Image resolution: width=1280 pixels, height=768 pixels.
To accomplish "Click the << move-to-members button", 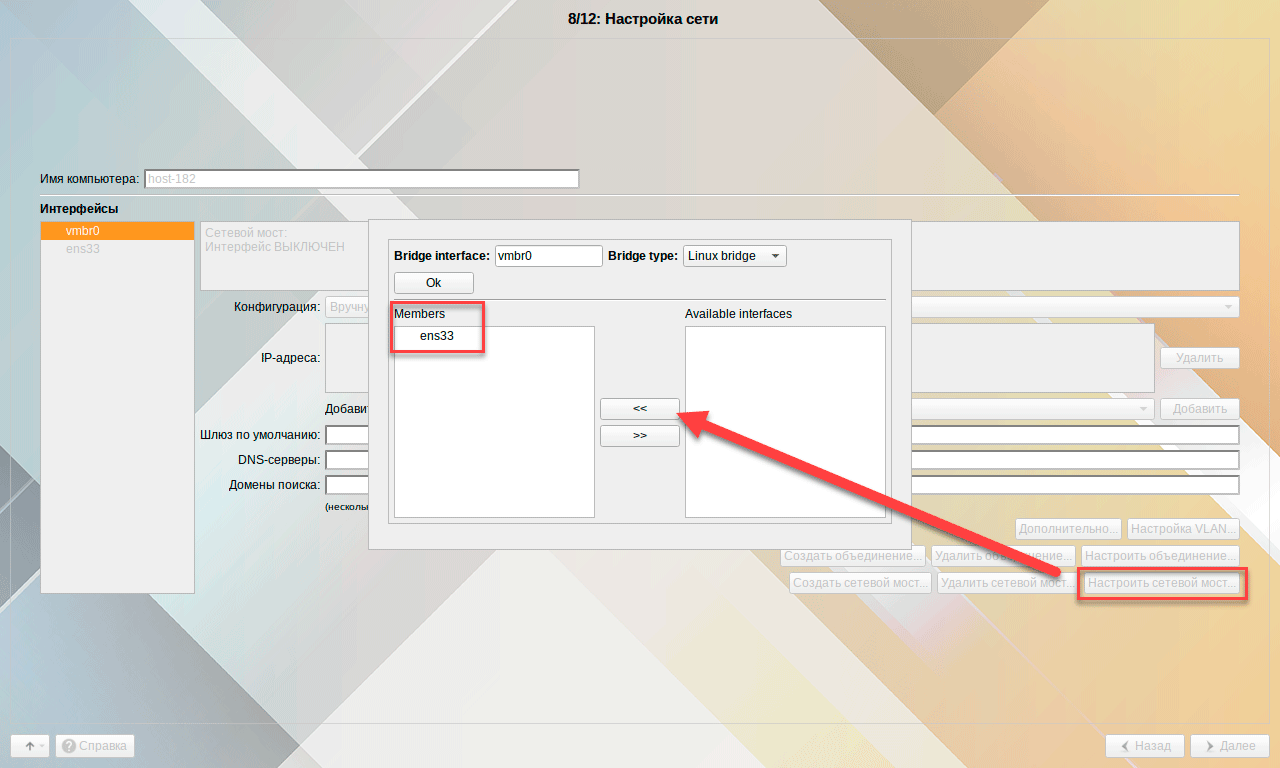I will tap(640, 408).
